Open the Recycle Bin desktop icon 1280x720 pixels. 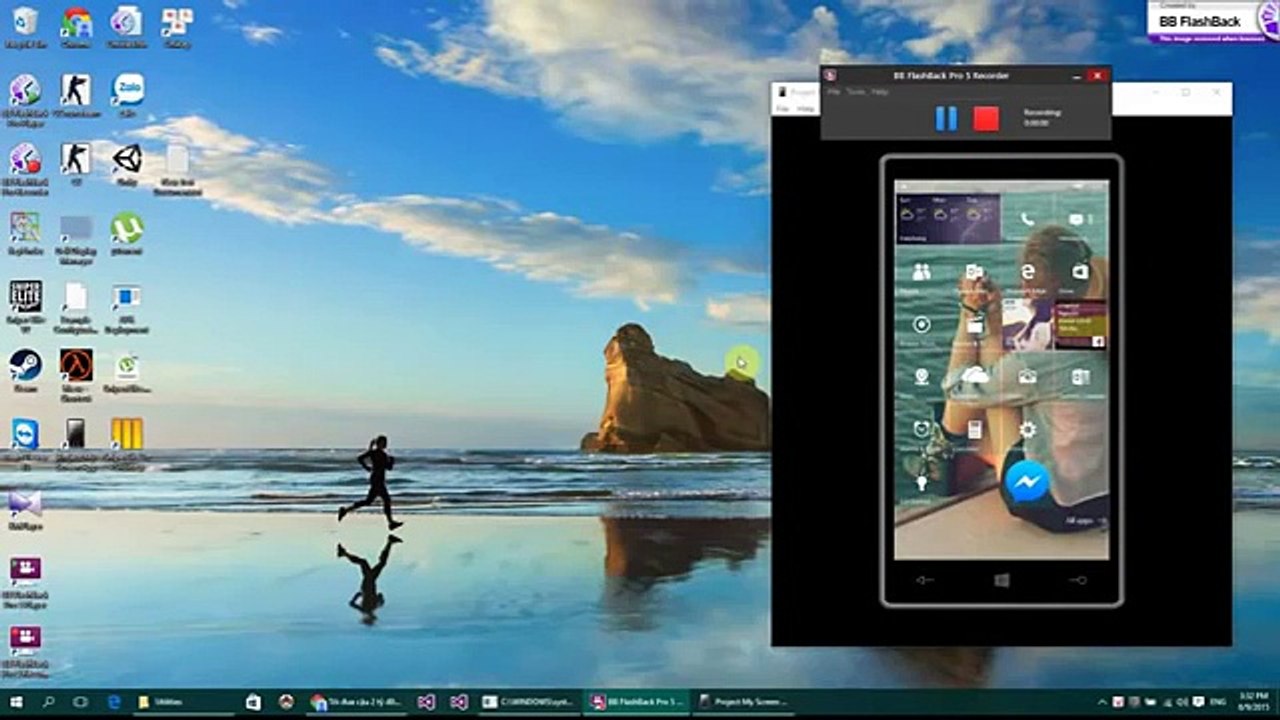point(25,27)
